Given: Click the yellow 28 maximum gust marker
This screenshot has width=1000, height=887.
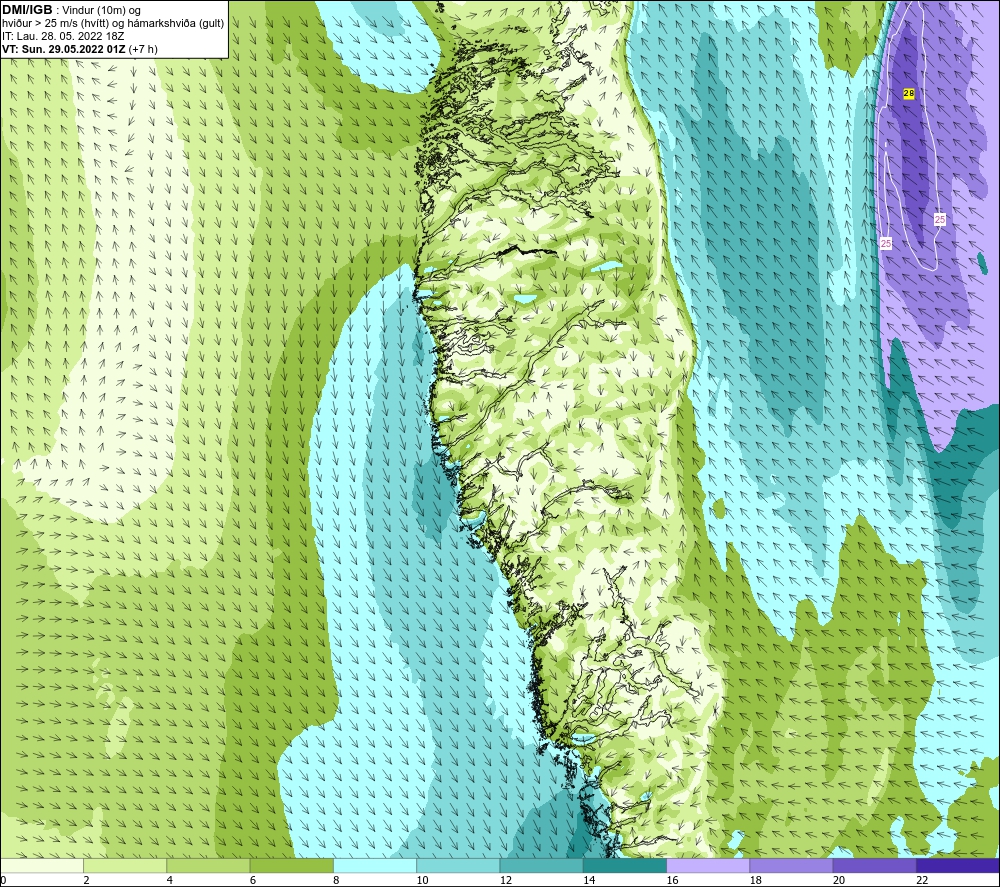Looking at the screenshot, I should [909, 93].
